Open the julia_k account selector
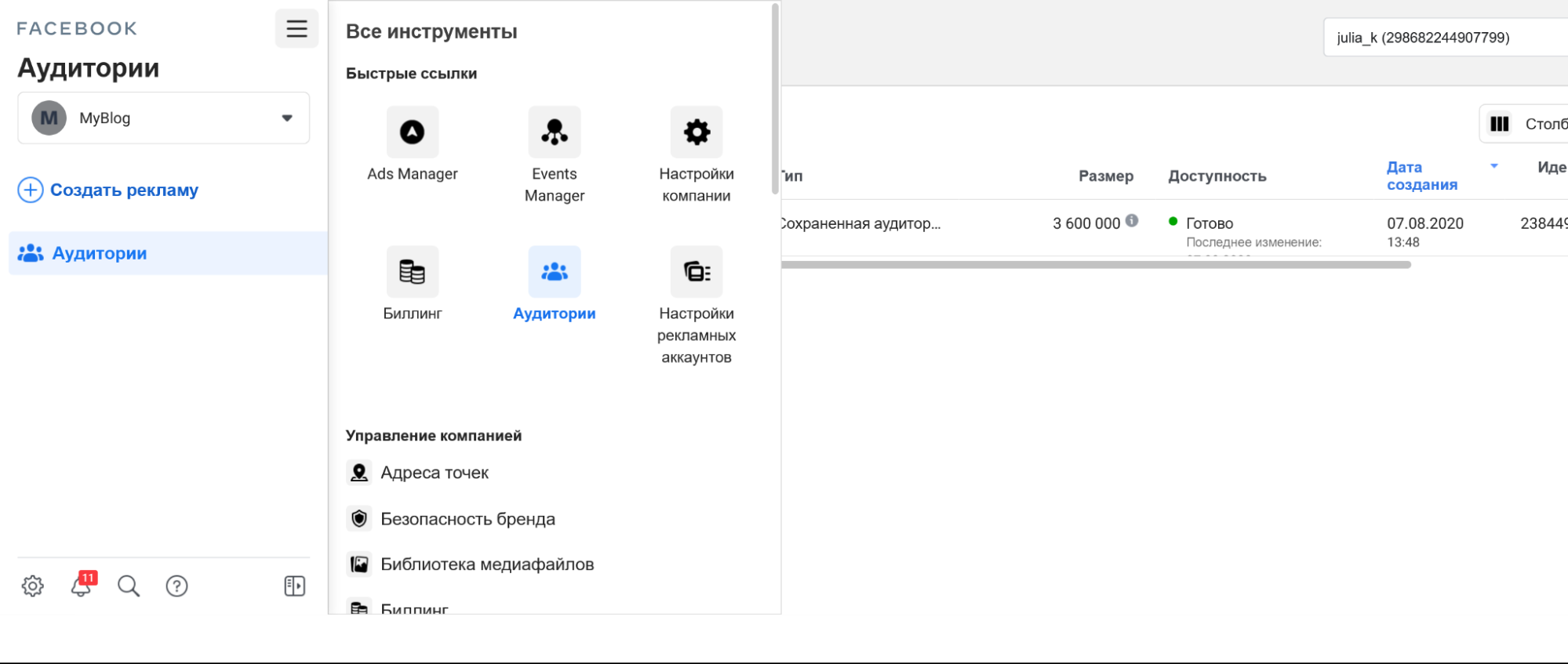Viewport: 1568px width, 664px height. point(1446,38)
